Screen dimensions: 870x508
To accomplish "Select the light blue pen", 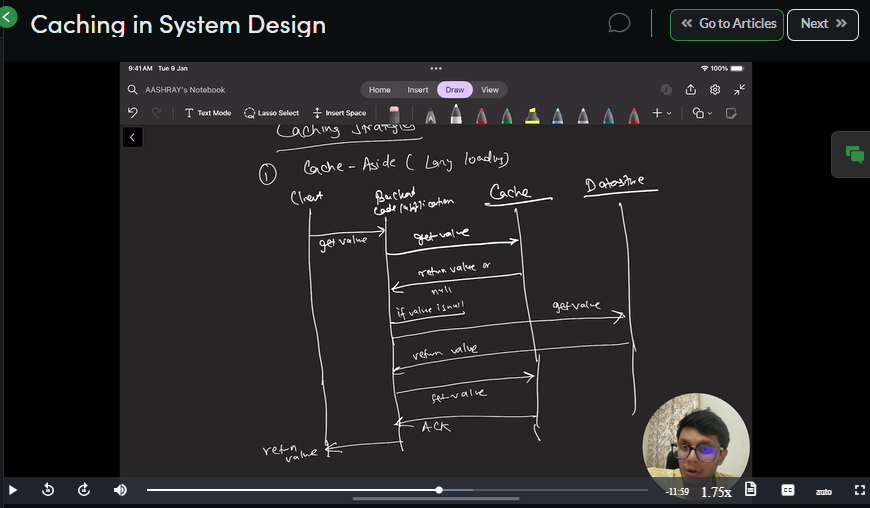I will [558, 115].
